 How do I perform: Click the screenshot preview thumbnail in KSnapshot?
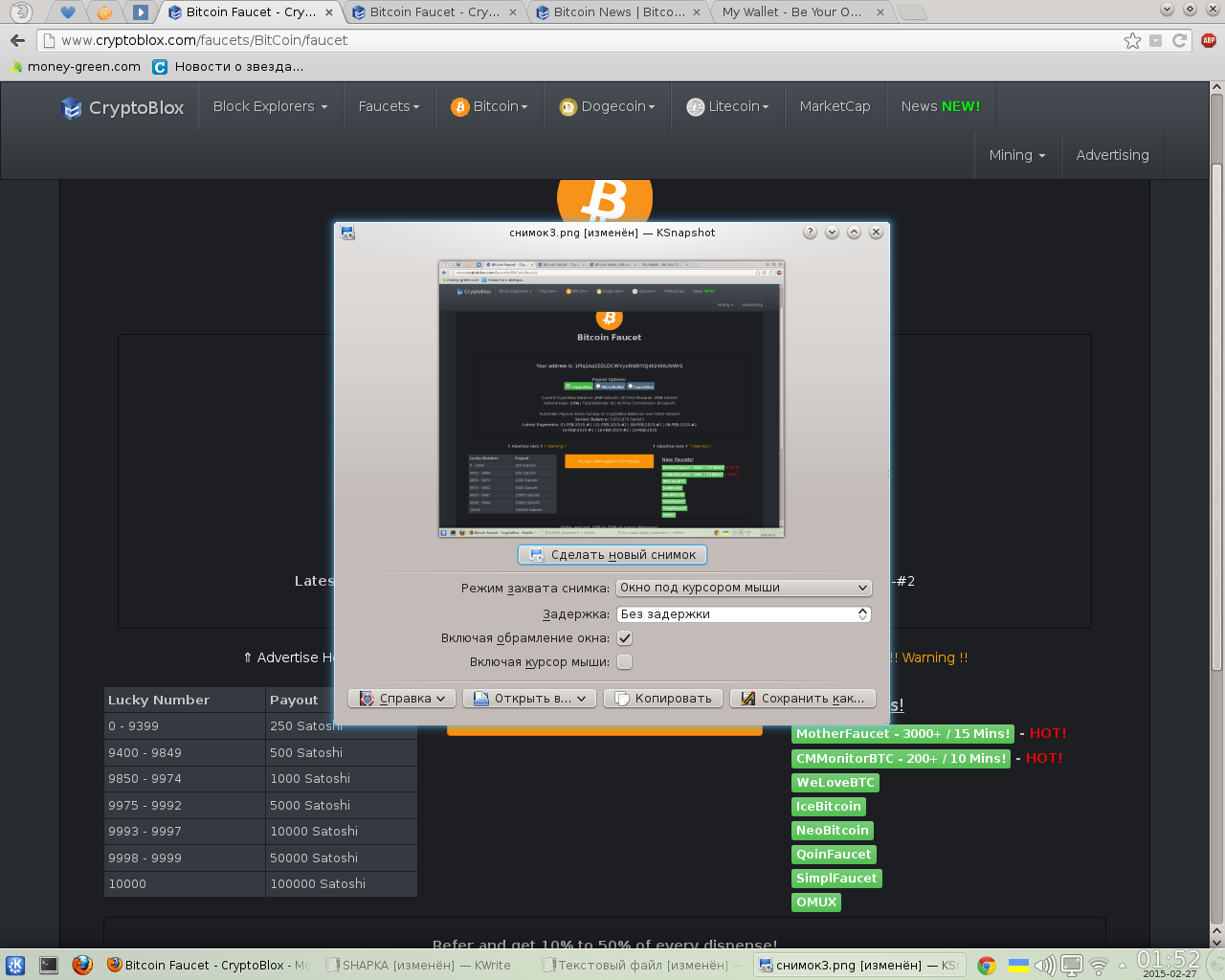coord(612,398)
